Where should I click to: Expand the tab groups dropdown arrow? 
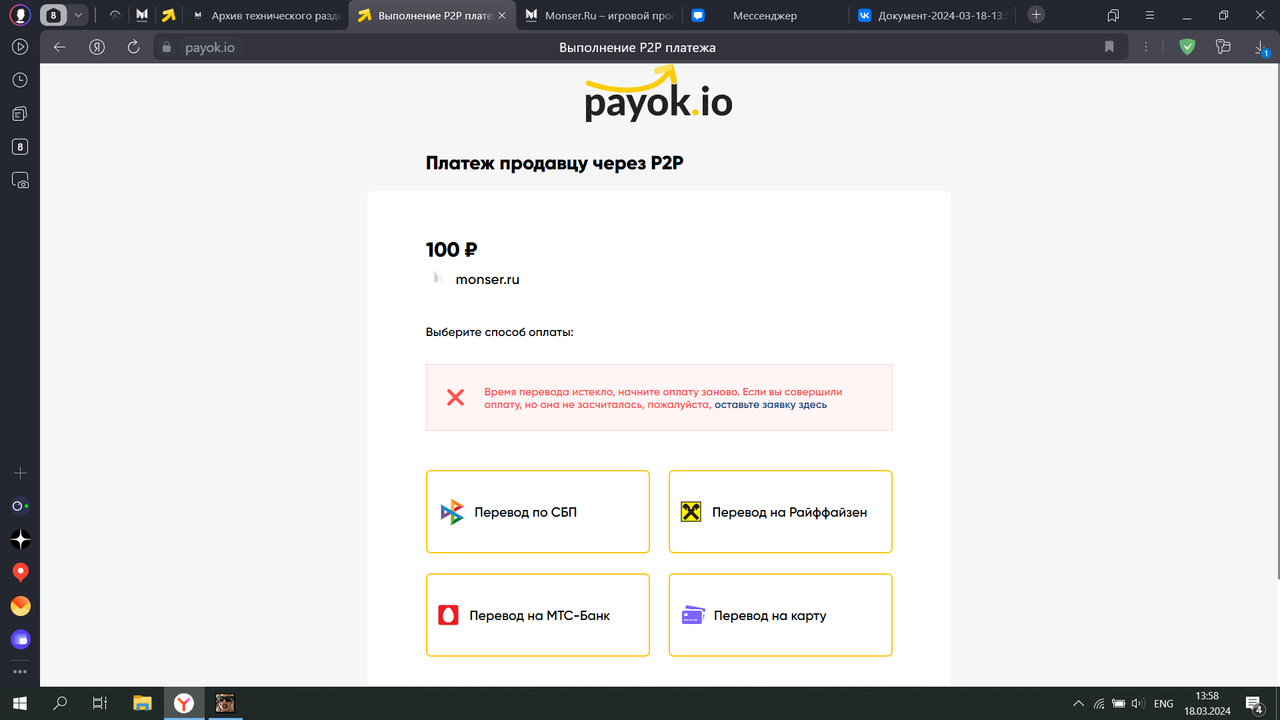[x=78, y=15]
